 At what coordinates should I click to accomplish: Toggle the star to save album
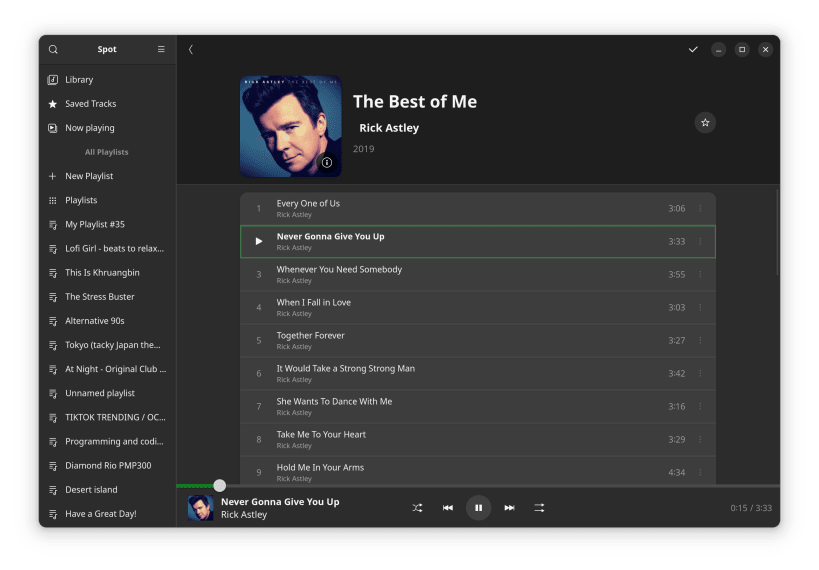705,122
